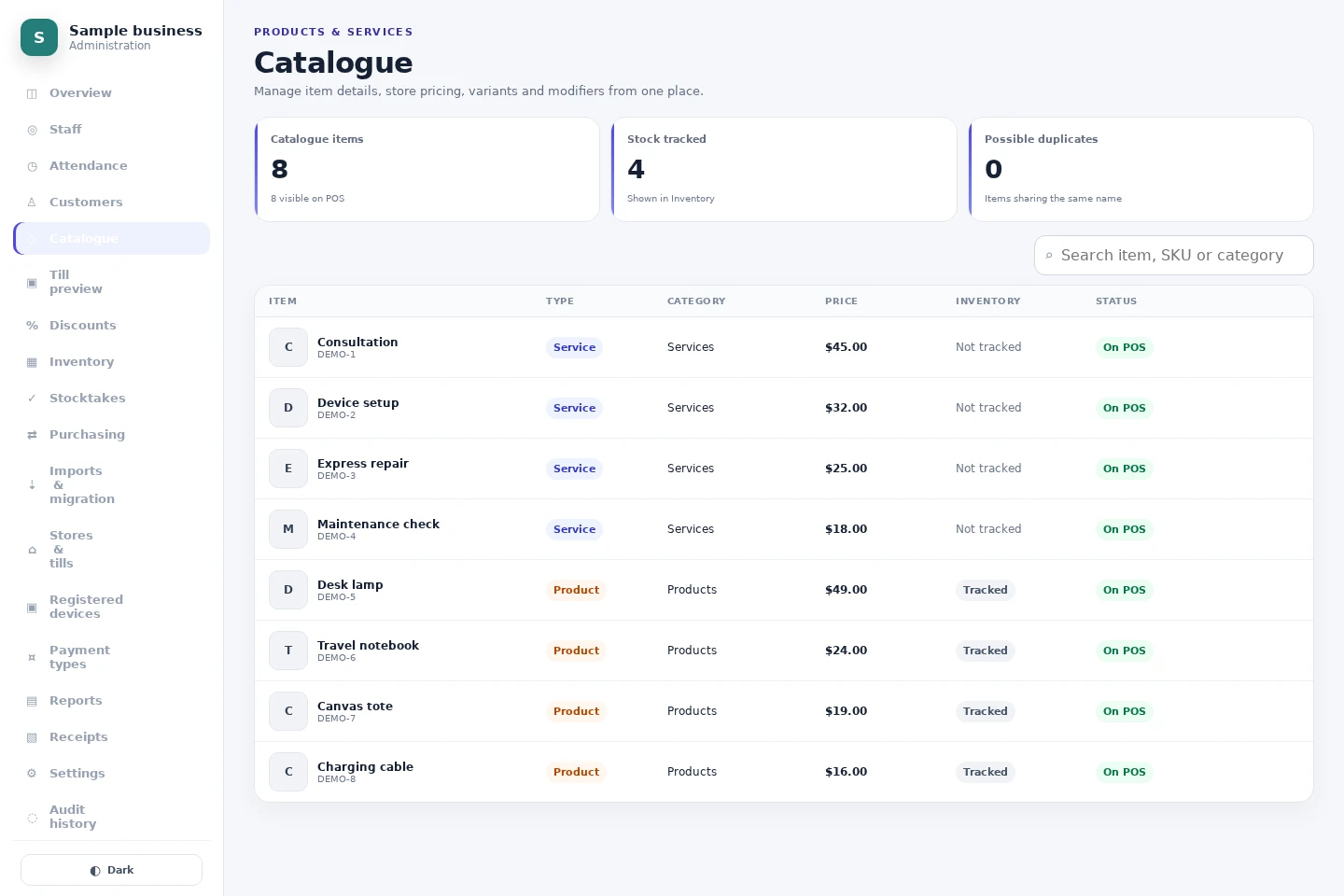Click the Purchasing arrows icon
The image size is (1344, 896).
(32, 435)
